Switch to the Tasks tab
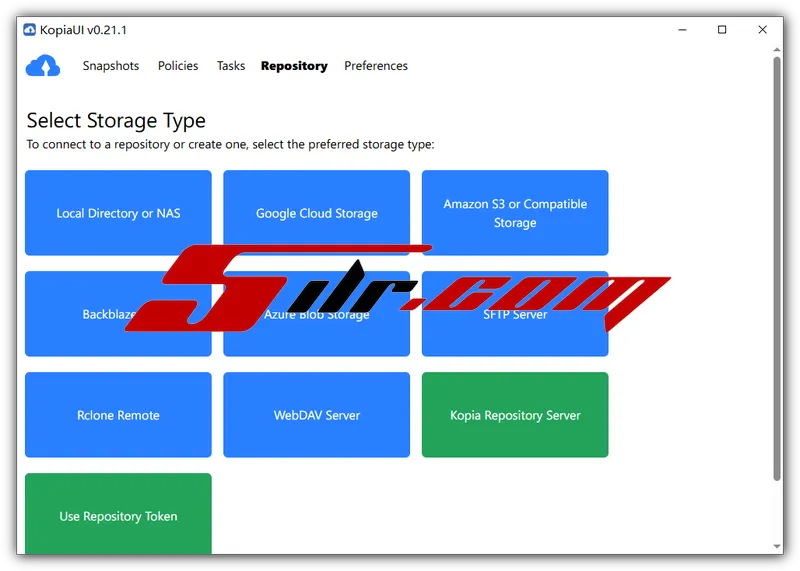 click(231, 66)
